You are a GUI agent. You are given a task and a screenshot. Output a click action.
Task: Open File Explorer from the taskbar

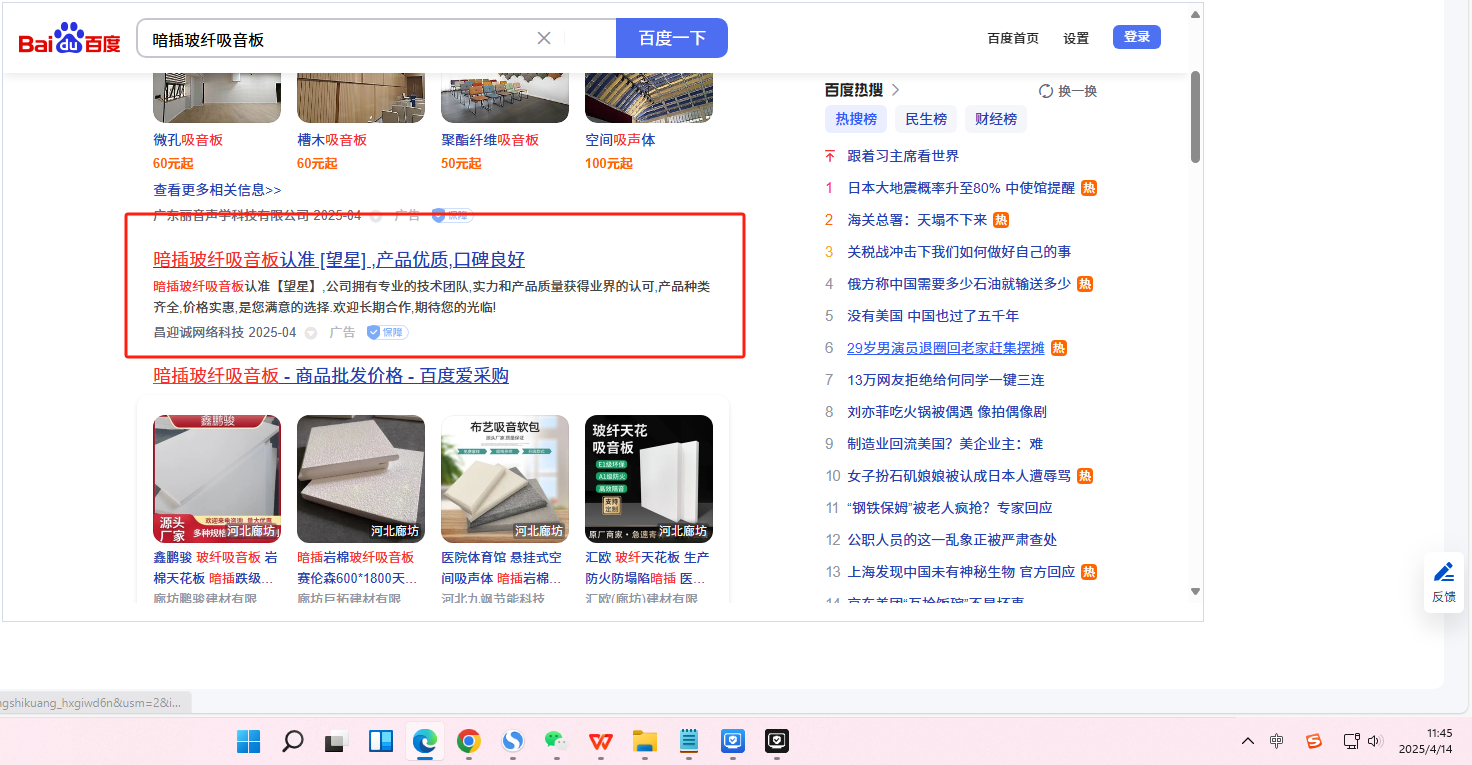click(x=645, y=741)
